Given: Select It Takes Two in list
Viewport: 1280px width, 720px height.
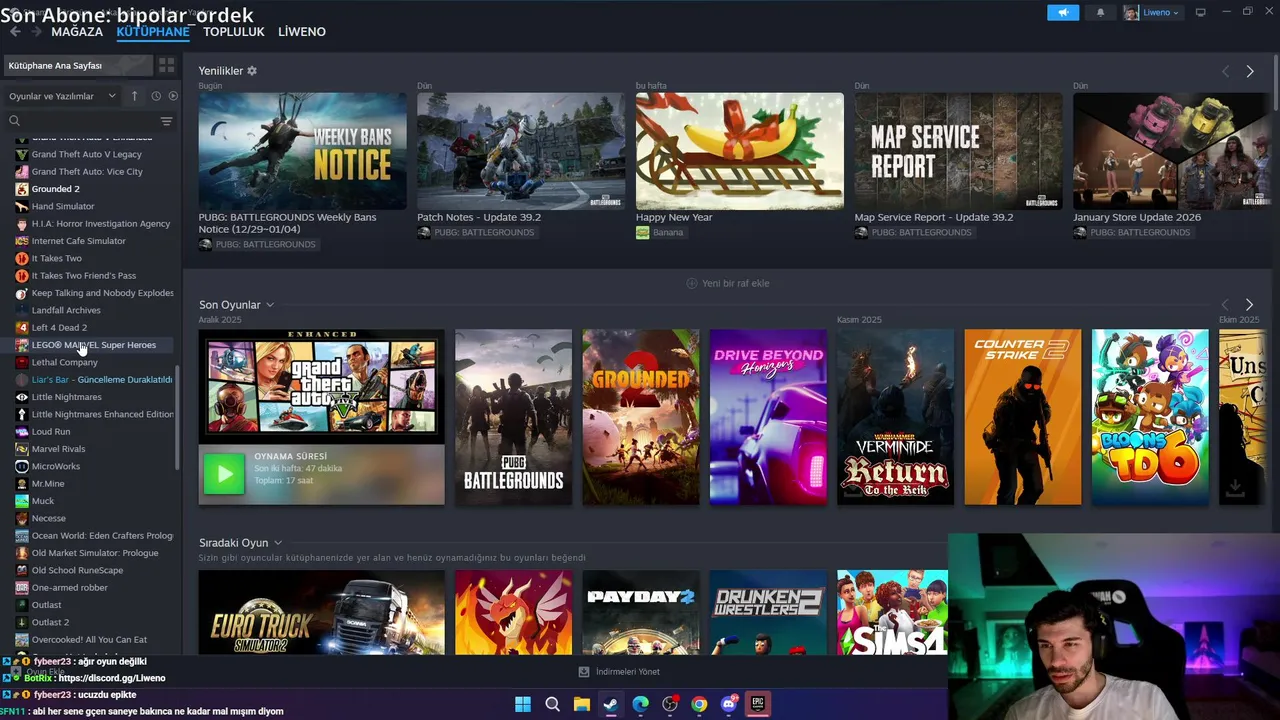Looking at the screenshot, I should (57, 258).
